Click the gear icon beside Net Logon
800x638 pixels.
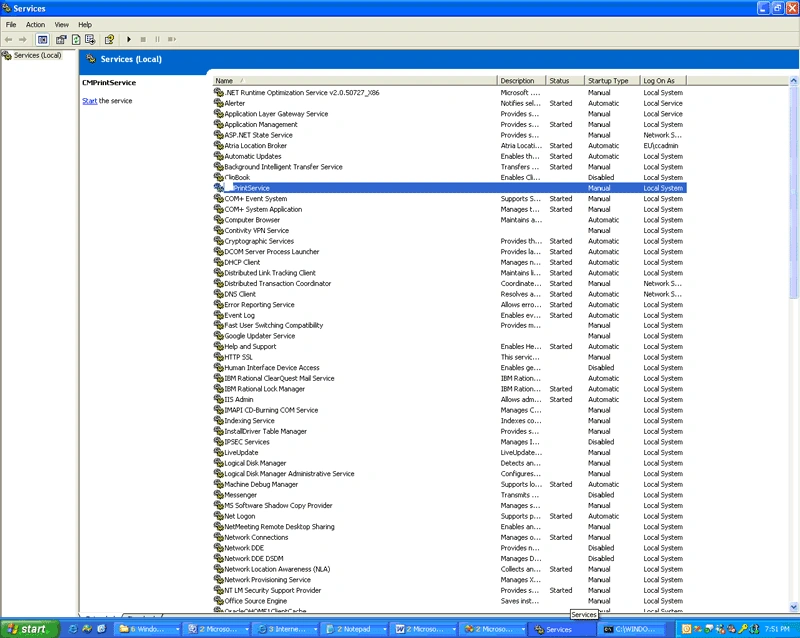click(218, 516)
